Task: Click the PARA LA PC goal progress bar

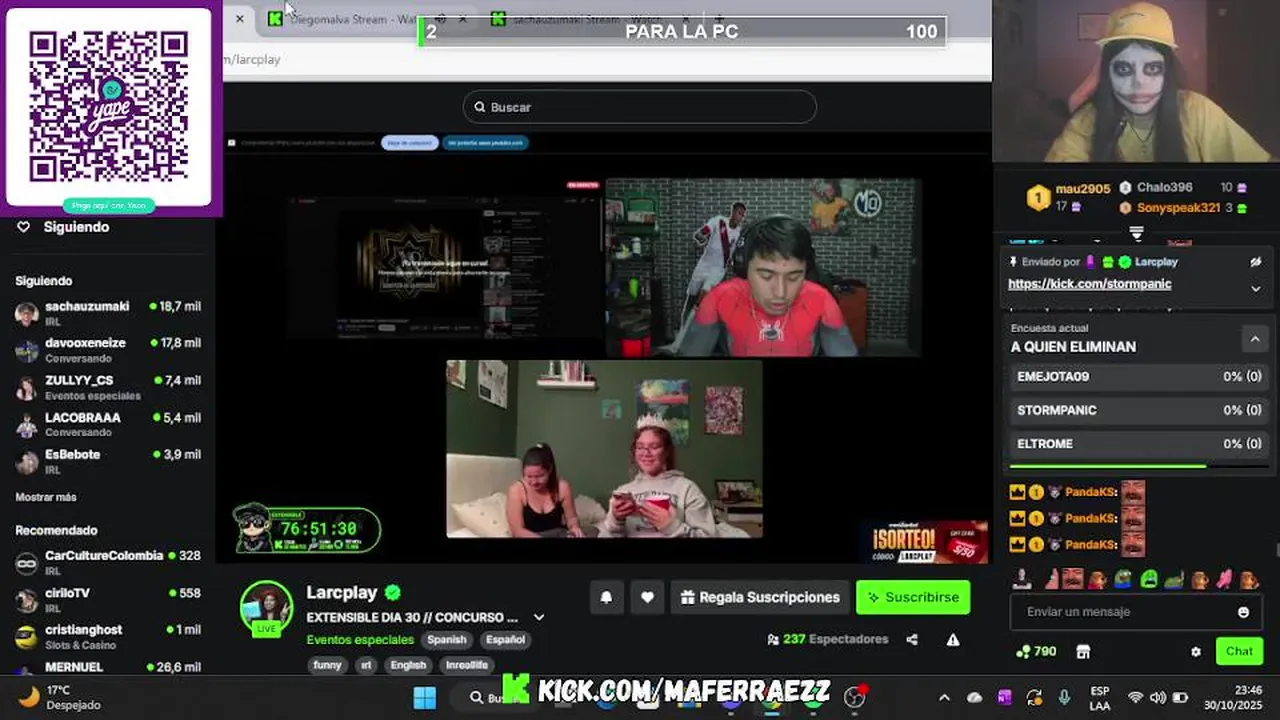Action: tap(682, 32)
